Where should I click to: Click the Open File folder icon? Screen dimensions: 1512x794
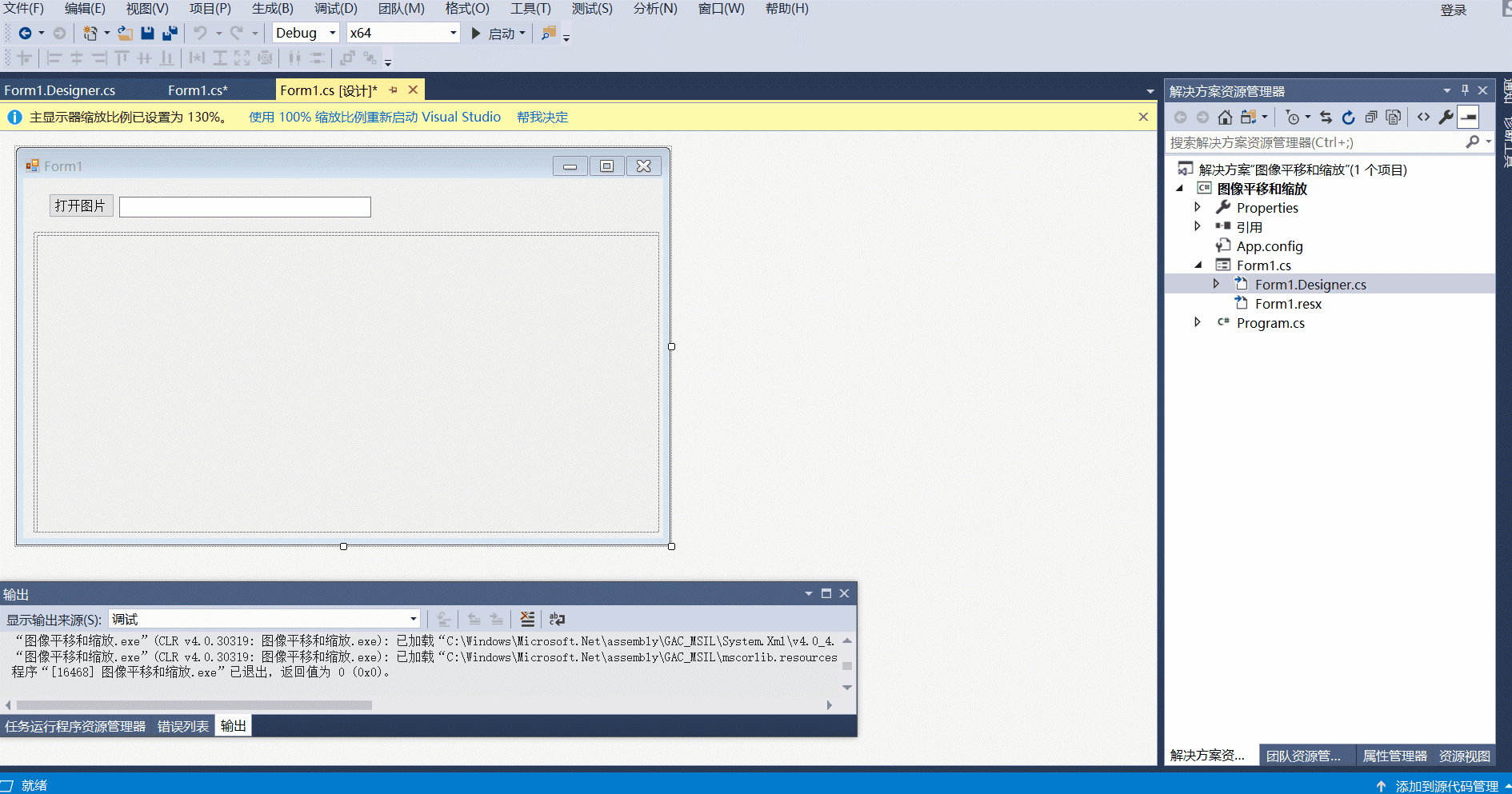[x=125, y=33]
